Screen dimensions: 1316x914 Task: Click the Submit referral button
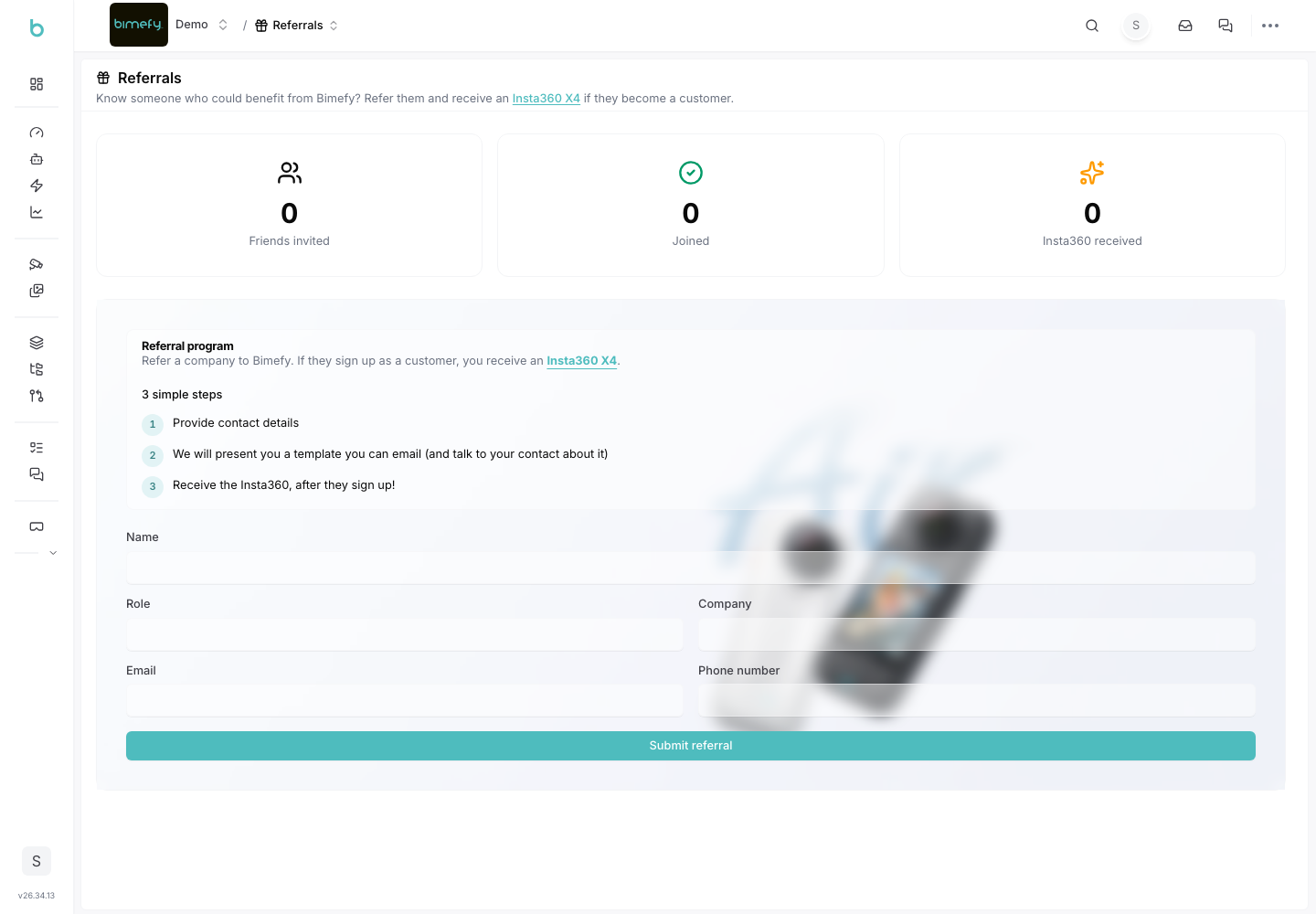coord(691,746)
